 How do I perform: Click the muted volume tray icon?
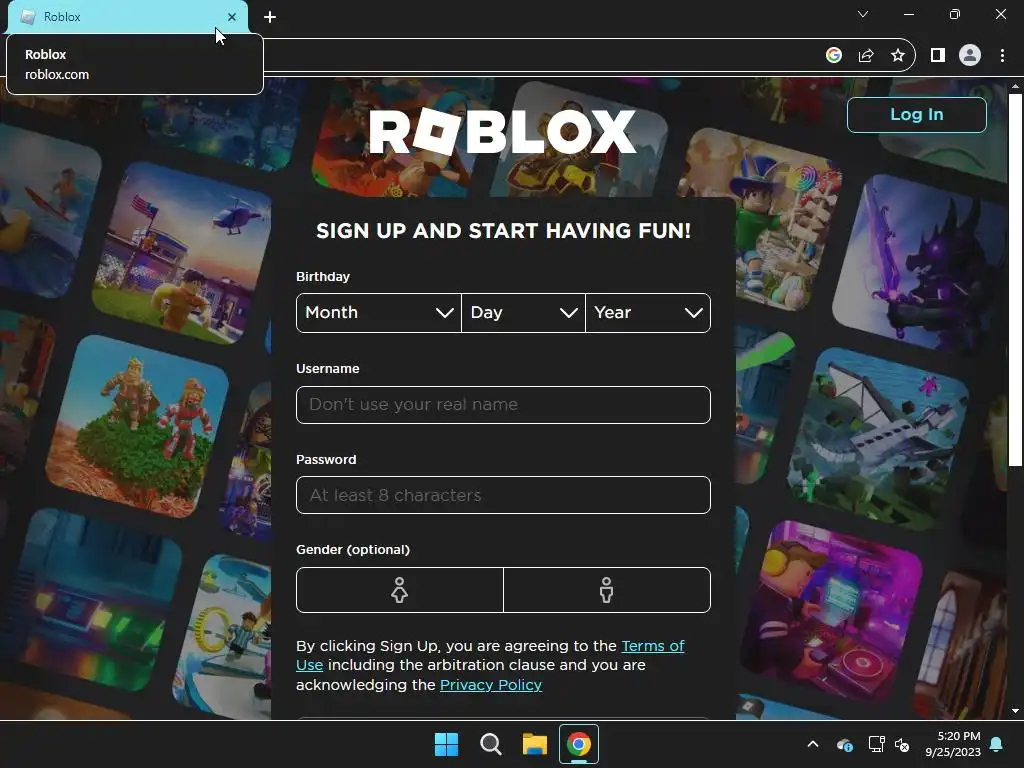[x=902, y=744]
